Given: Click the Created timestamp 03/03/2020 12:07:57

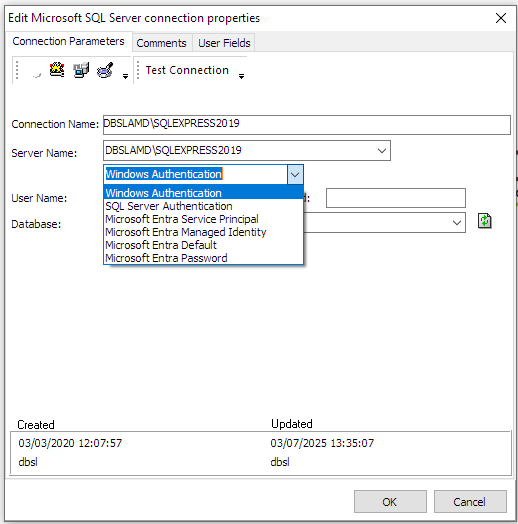Looking at the screenshot, I should pos(70,443).
